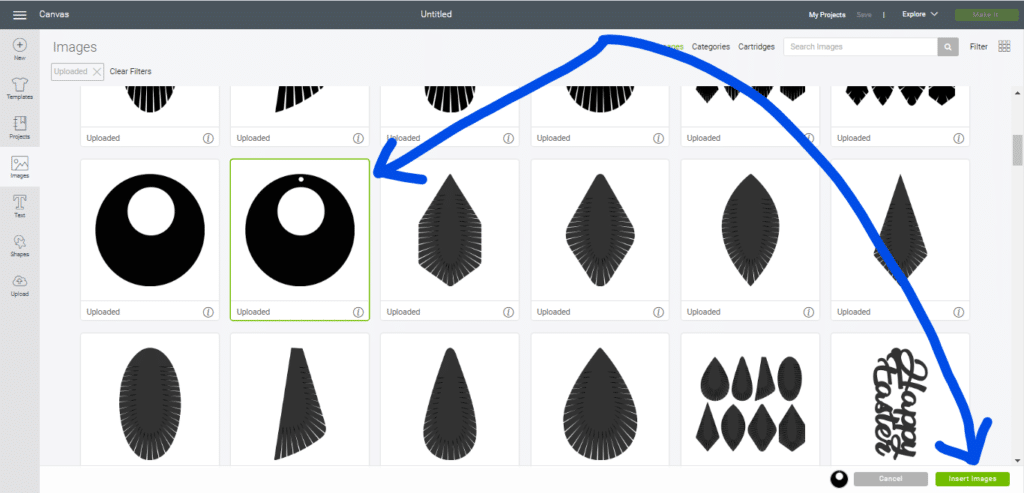Select the eight-shape earring set thumbnail

point(750,400)
